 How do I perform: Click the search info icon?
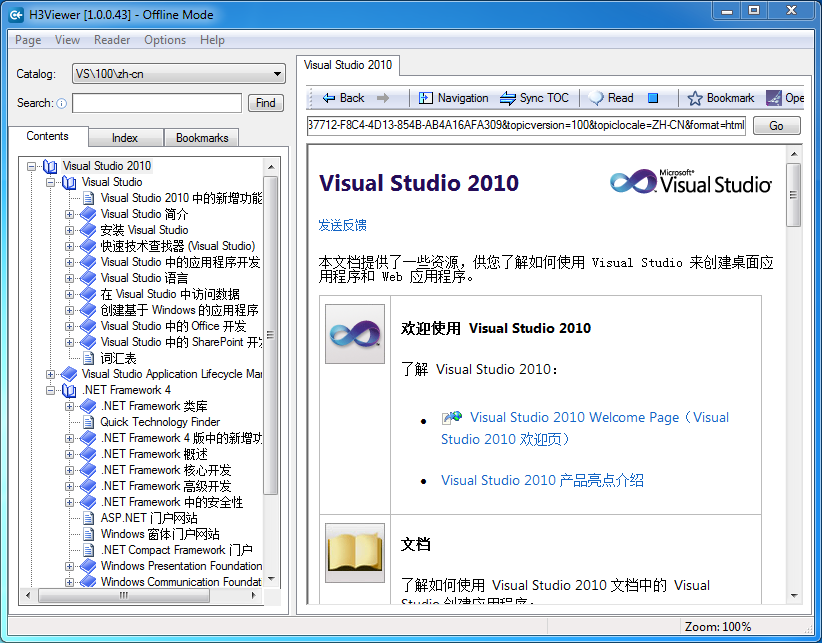coord(61,103)
